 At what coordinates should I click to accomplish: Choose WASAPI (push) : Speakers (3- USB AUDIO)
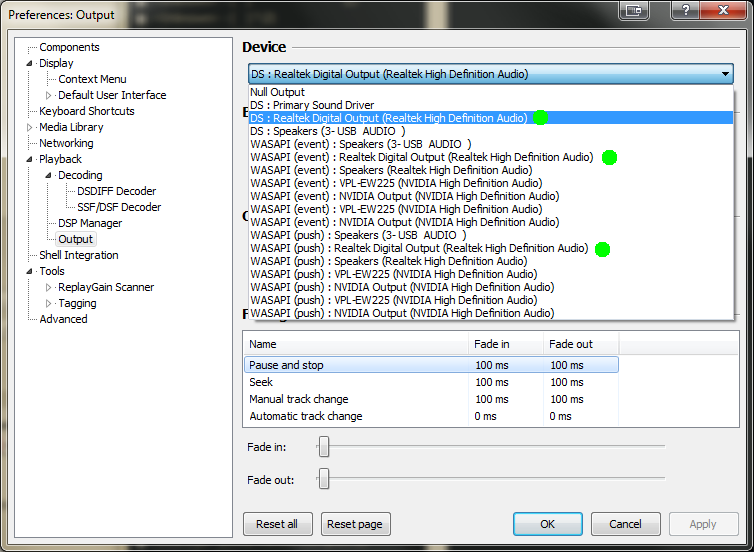point(491,235)
